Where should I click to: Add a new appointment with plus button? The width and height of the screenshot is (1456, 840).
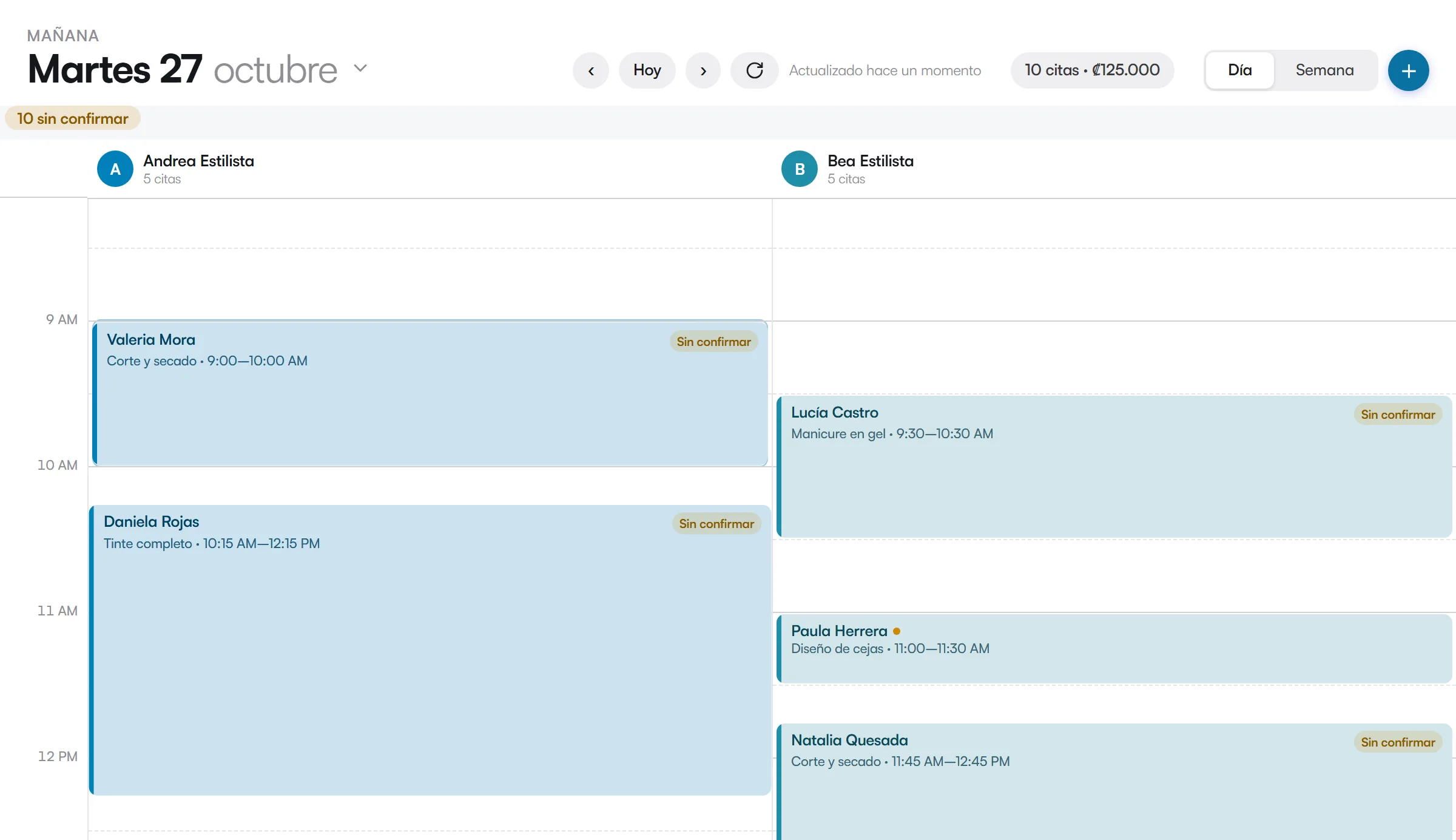click(1408, 70)
